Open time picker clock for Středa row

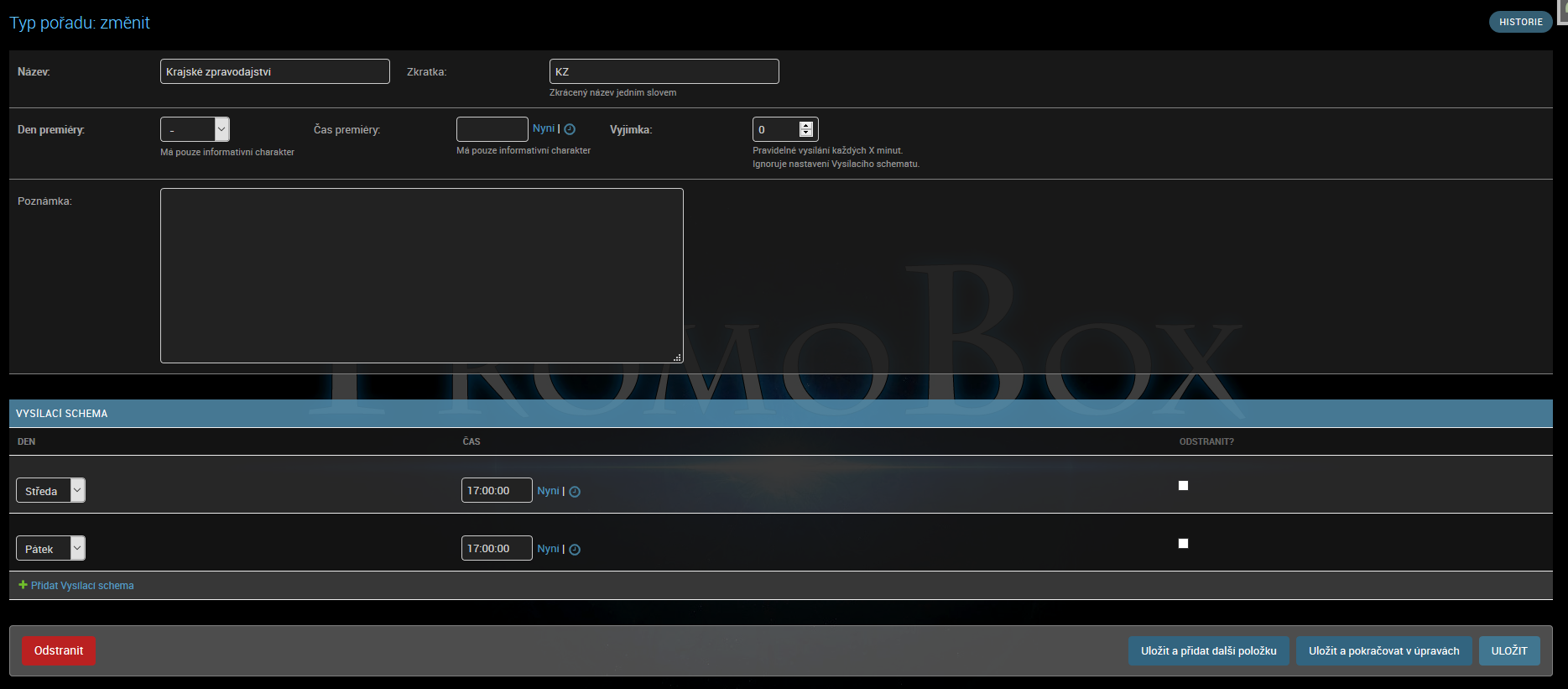pos(575,492)
